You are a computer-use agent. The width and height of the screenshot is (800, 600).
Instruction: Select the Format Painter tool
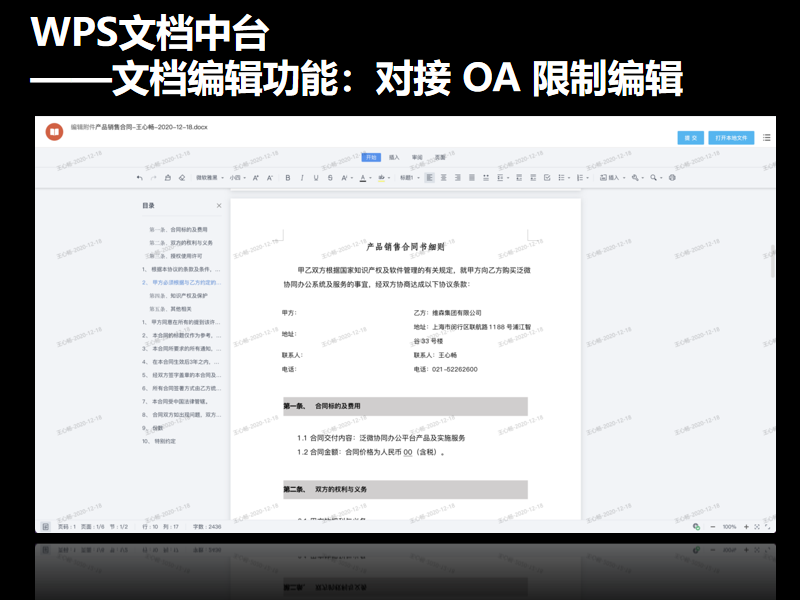(168, 178)
